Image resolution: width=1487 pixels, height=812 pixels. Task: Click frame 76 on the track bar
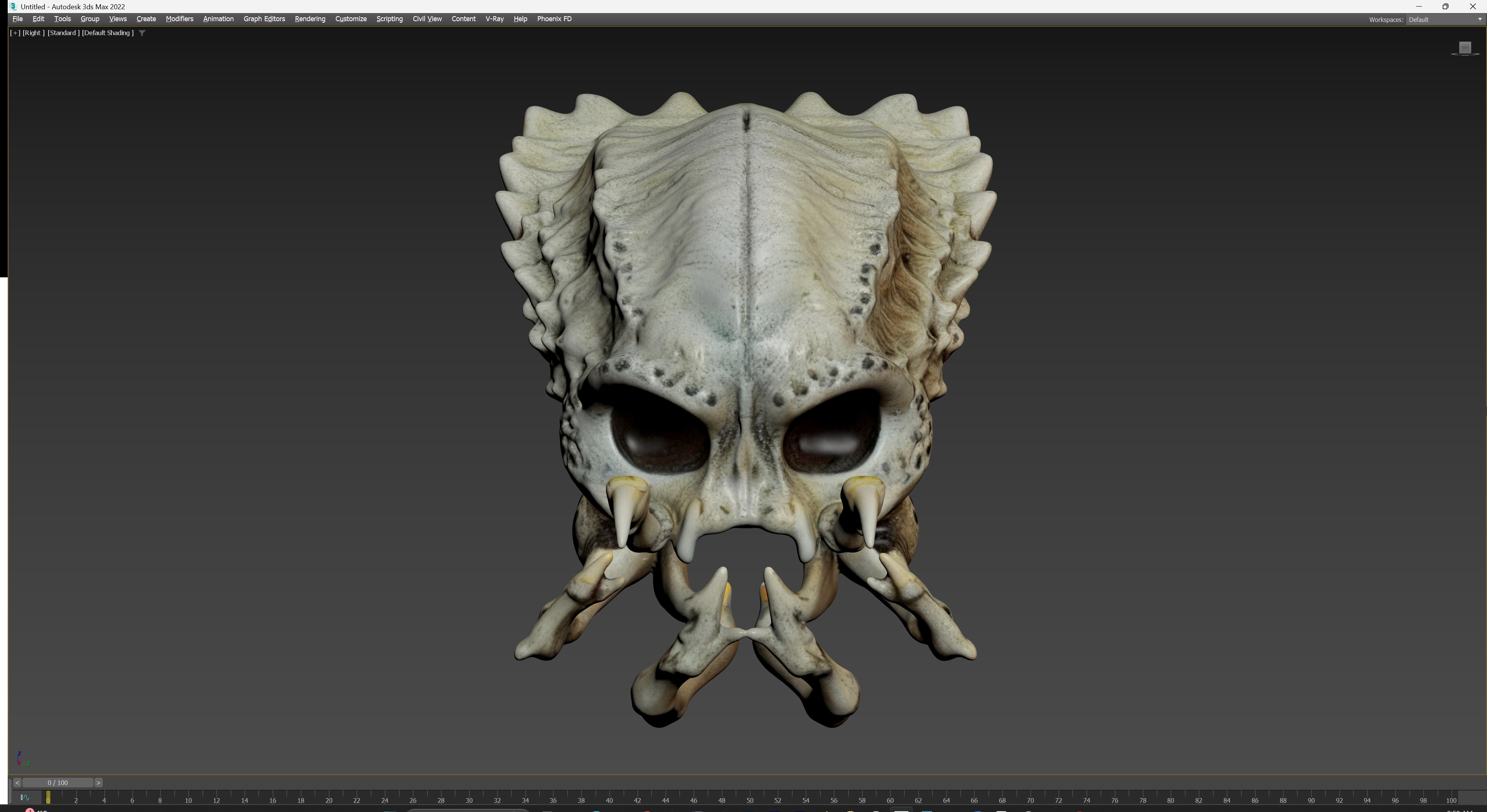tap(1114, 800)
